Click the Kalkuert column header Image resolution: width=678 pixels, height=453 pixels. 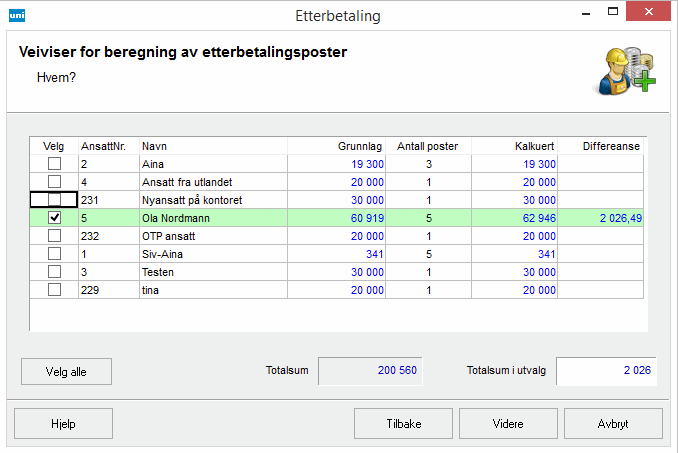click(x=515, y=147)
